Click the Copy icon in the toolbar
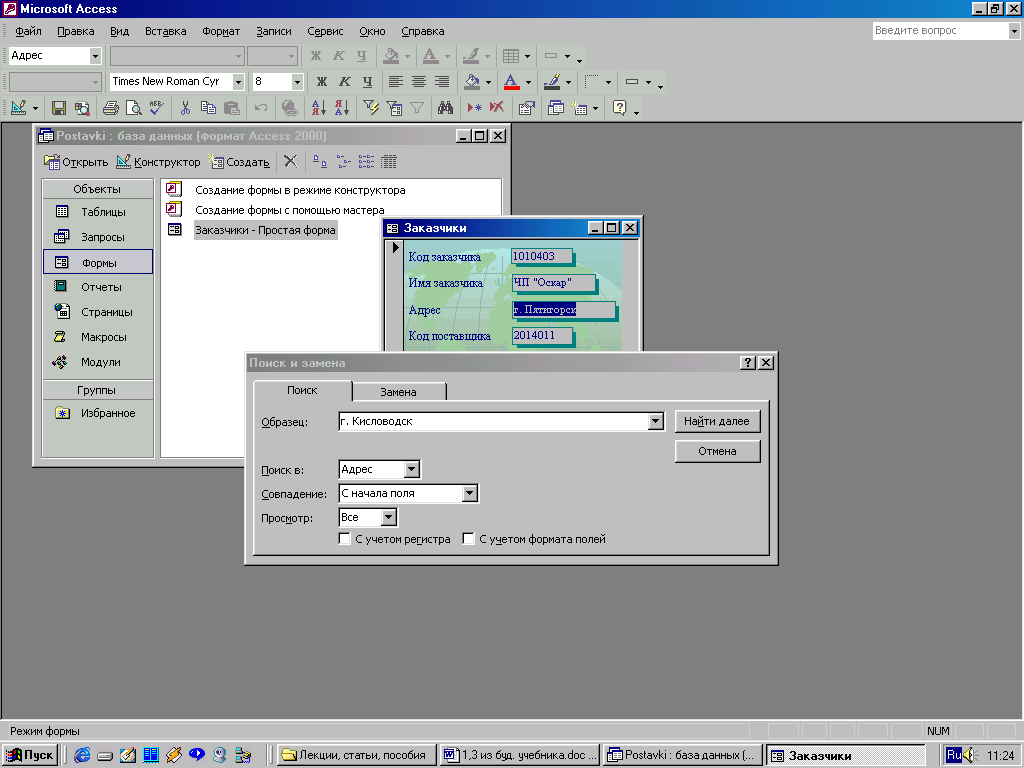The width and height of the screenshot is (1024, 768). 208,108
